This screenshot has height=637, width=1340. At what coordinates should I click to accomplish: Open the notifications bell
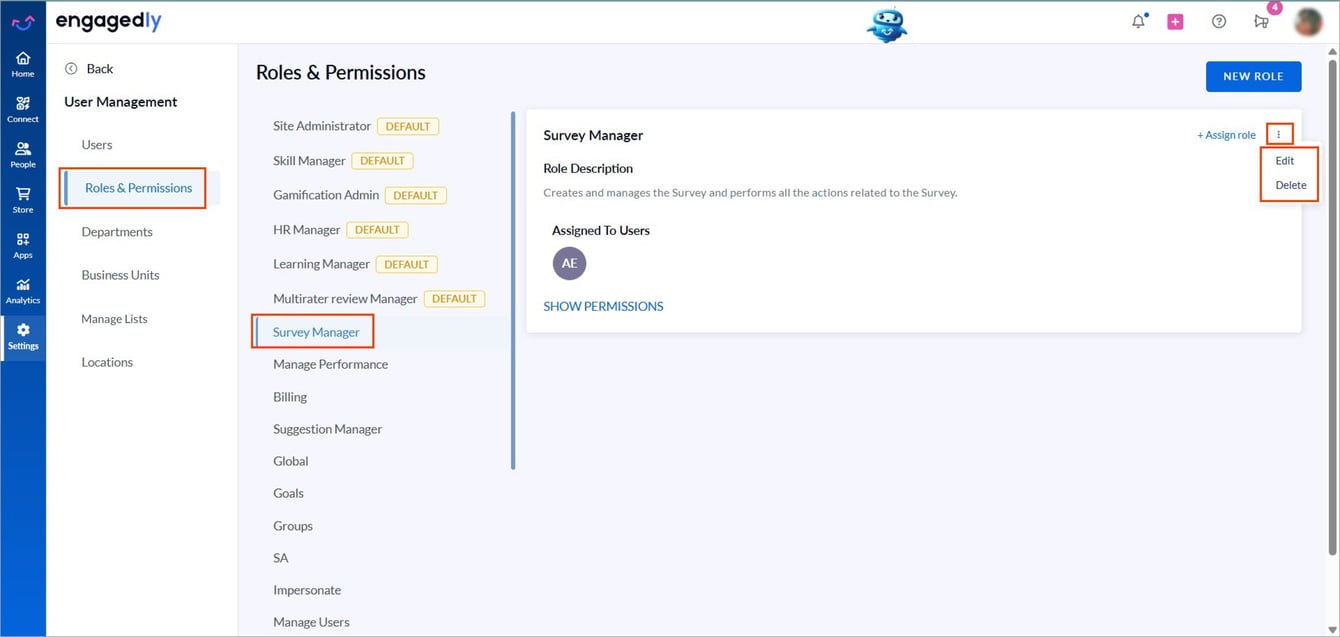point(1138,21)
